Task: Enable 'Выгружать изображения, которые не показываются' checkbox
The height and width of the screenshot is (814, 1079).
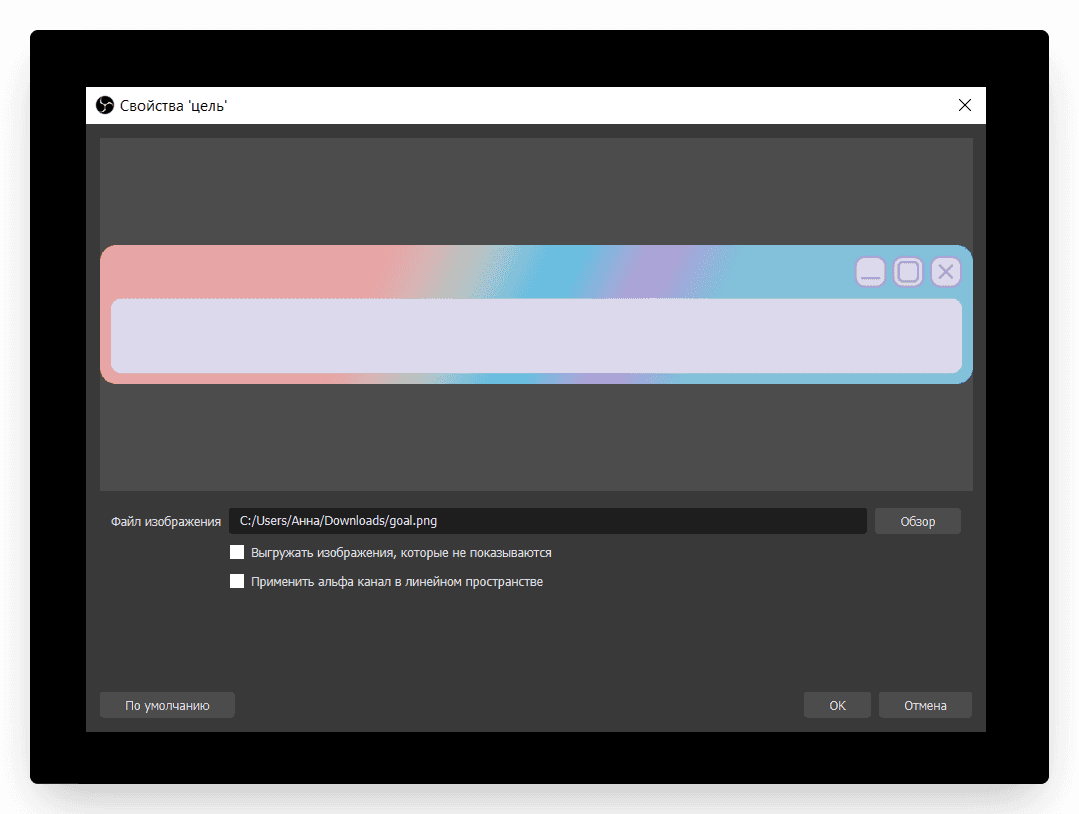Action: pyautogui.click(x=237, y=553)
